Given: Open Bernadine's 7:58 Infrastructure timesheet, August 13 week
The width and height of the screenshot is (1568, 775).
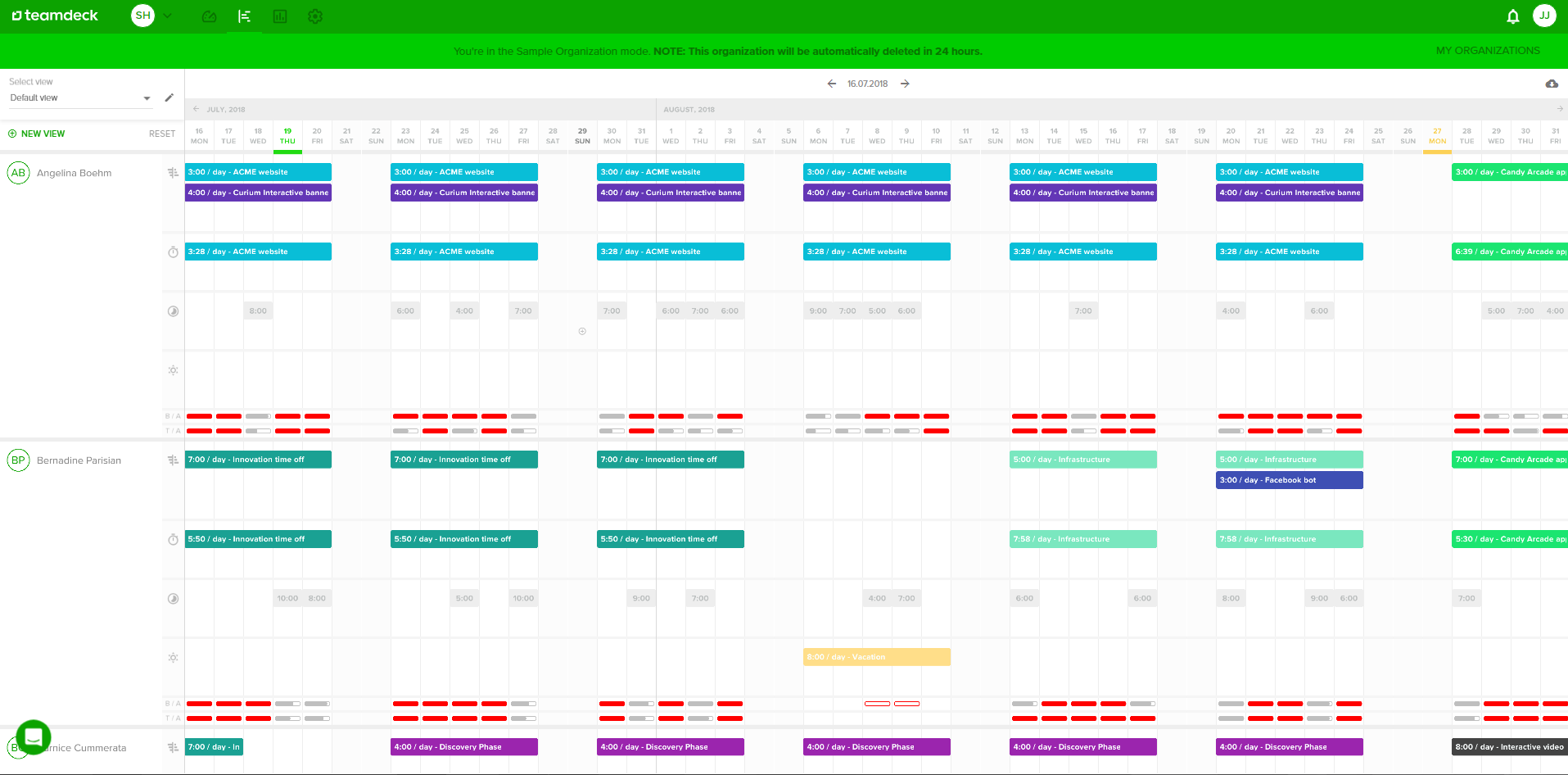Looking at the screenshot, I should pyautogui.click(x=1083, y=539).
